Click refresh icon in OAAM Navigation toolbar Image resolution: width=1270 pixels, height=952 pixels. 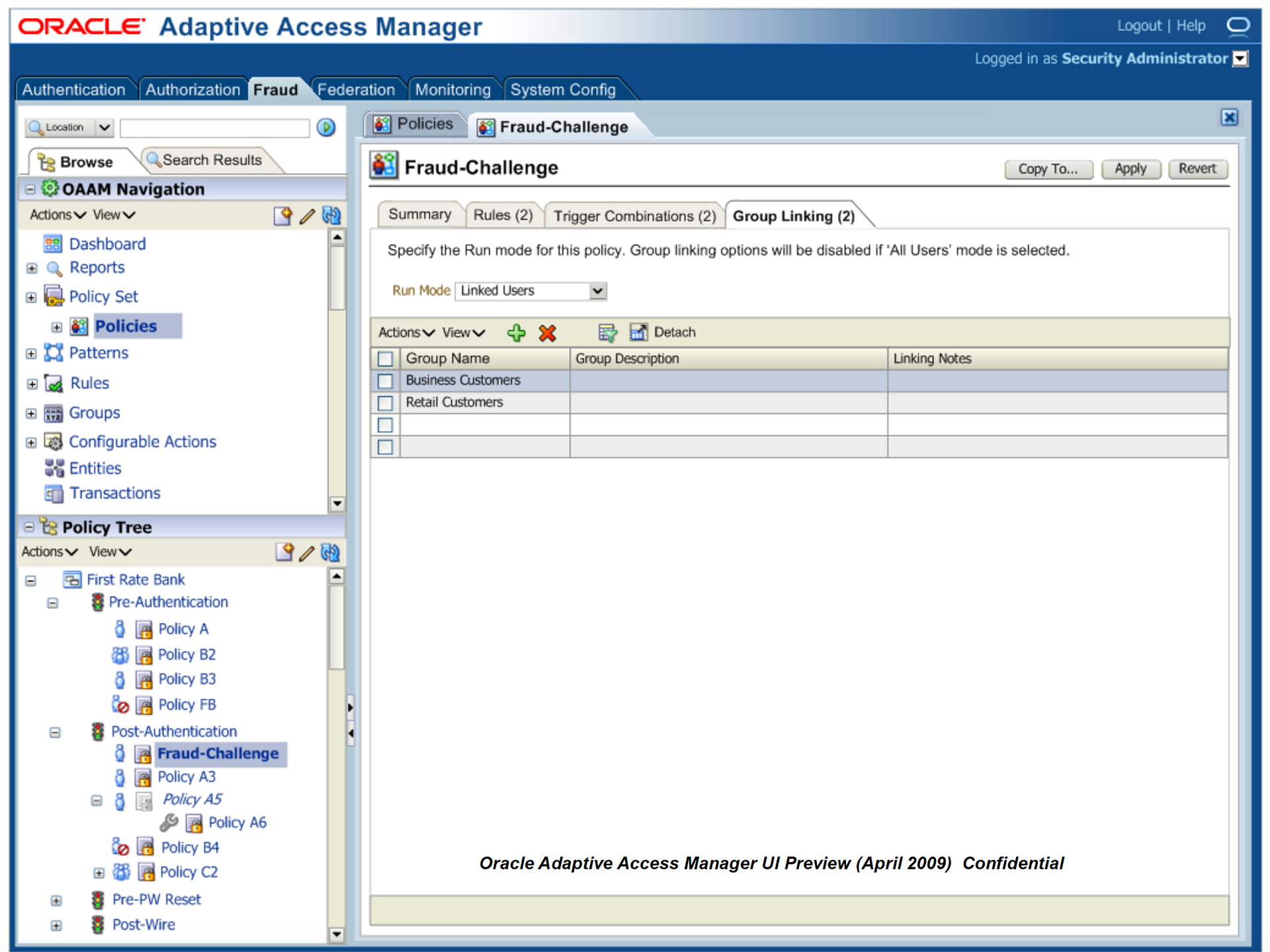(331, 216)
